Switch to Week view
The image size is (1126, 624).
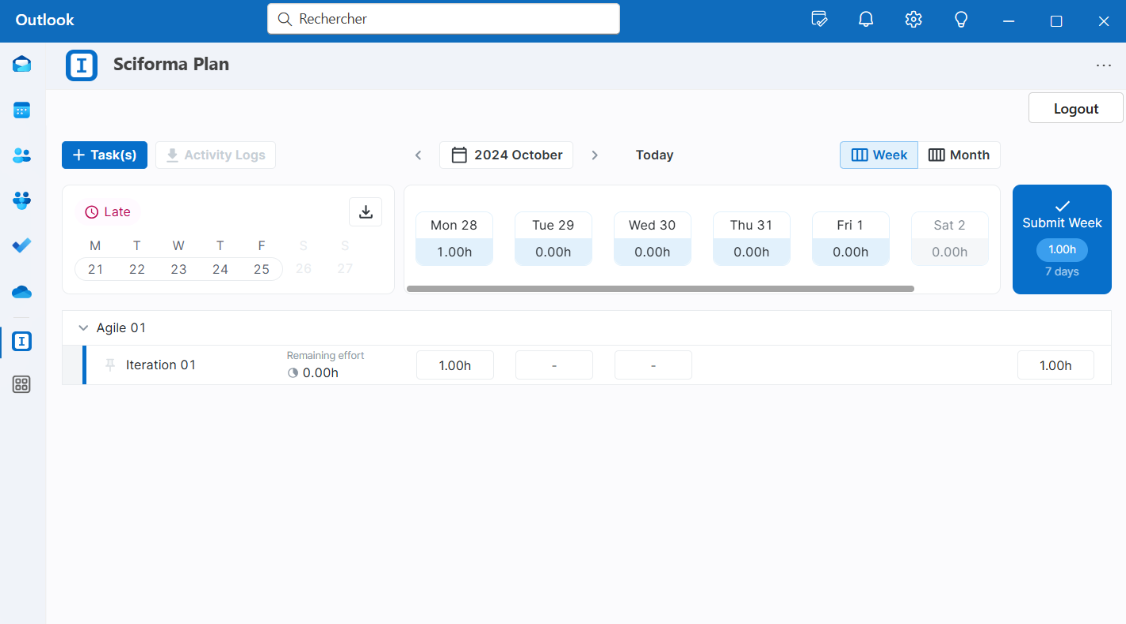879,155
